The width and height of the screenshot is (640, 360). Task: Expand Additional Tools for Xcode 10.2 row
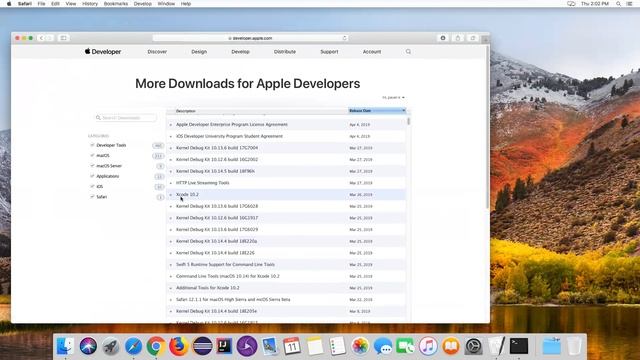[171, 288]
